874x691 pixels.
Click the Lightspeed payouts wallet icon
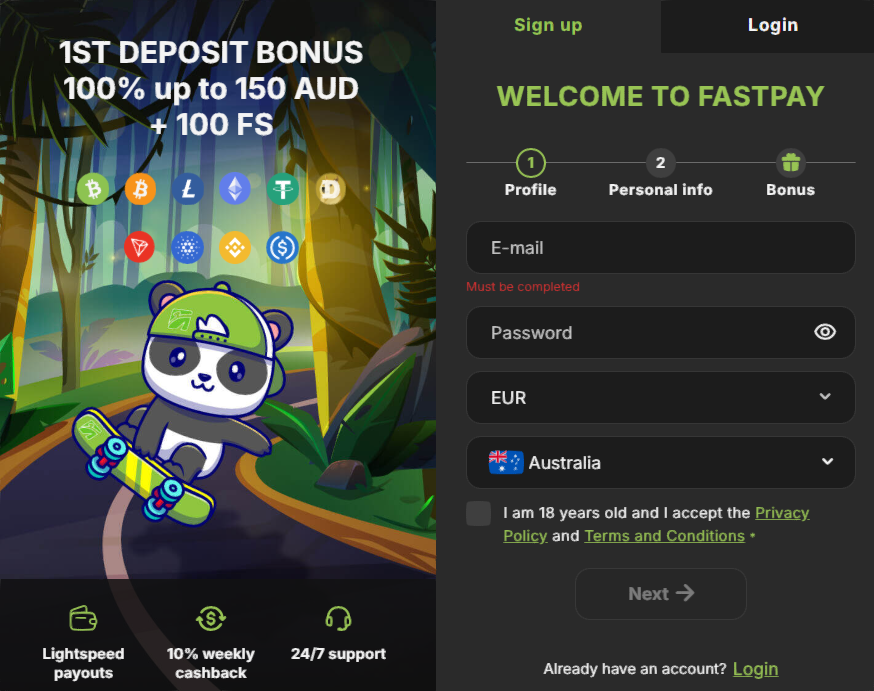(x=83, y=619)
